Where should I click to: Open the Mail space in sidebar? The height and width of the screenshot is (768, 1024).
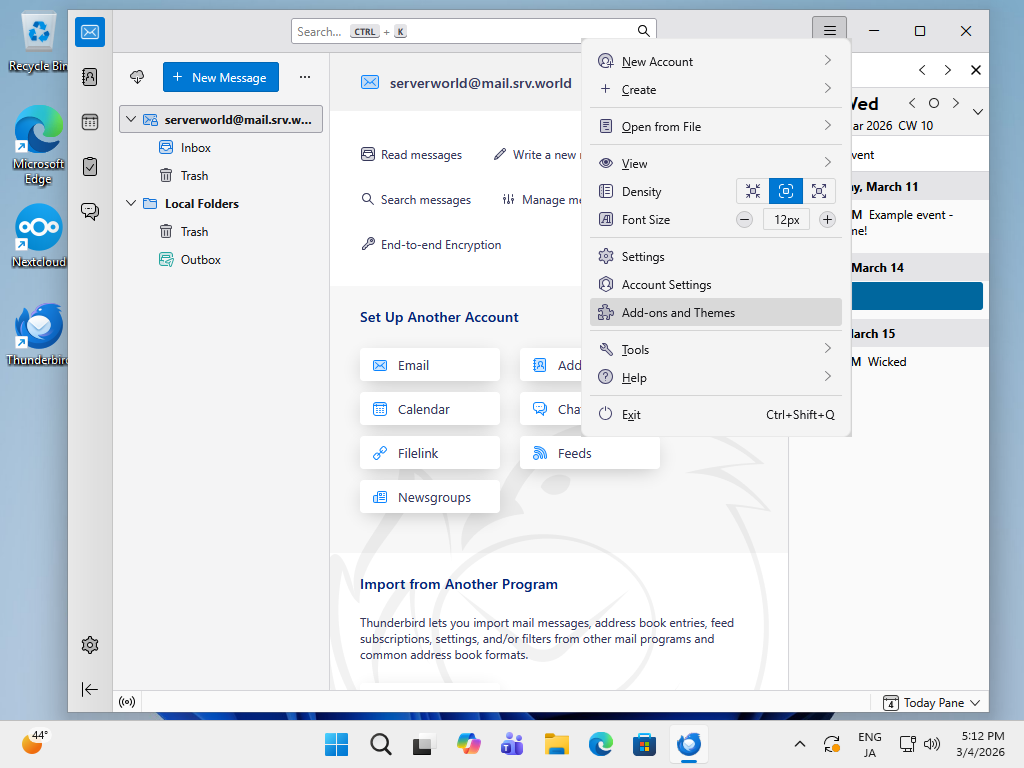[x=90, y=32]
